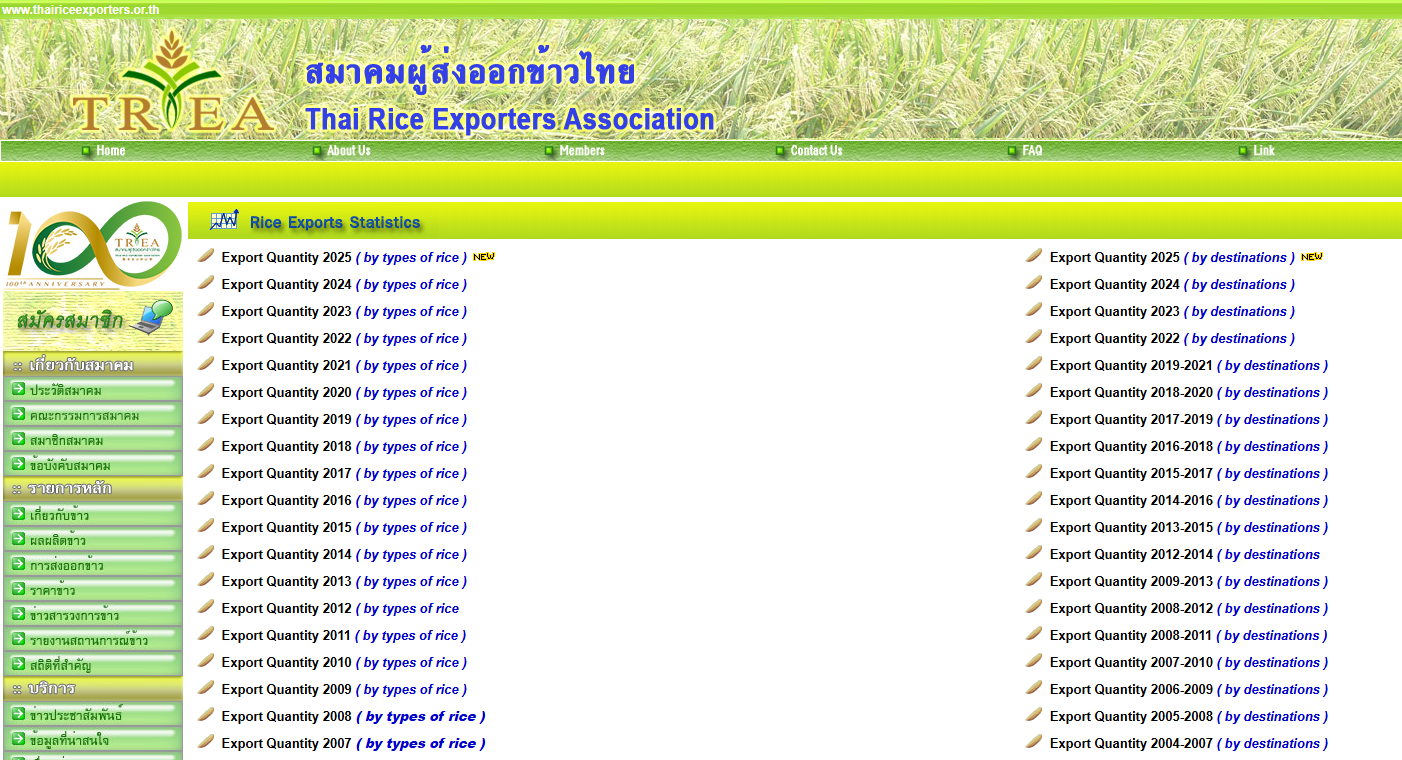The width and height of the screenshot is (1402, 760).
Task: Click the สมัครสมาชิก laptop banner
Action: click(x=94, y=320)
